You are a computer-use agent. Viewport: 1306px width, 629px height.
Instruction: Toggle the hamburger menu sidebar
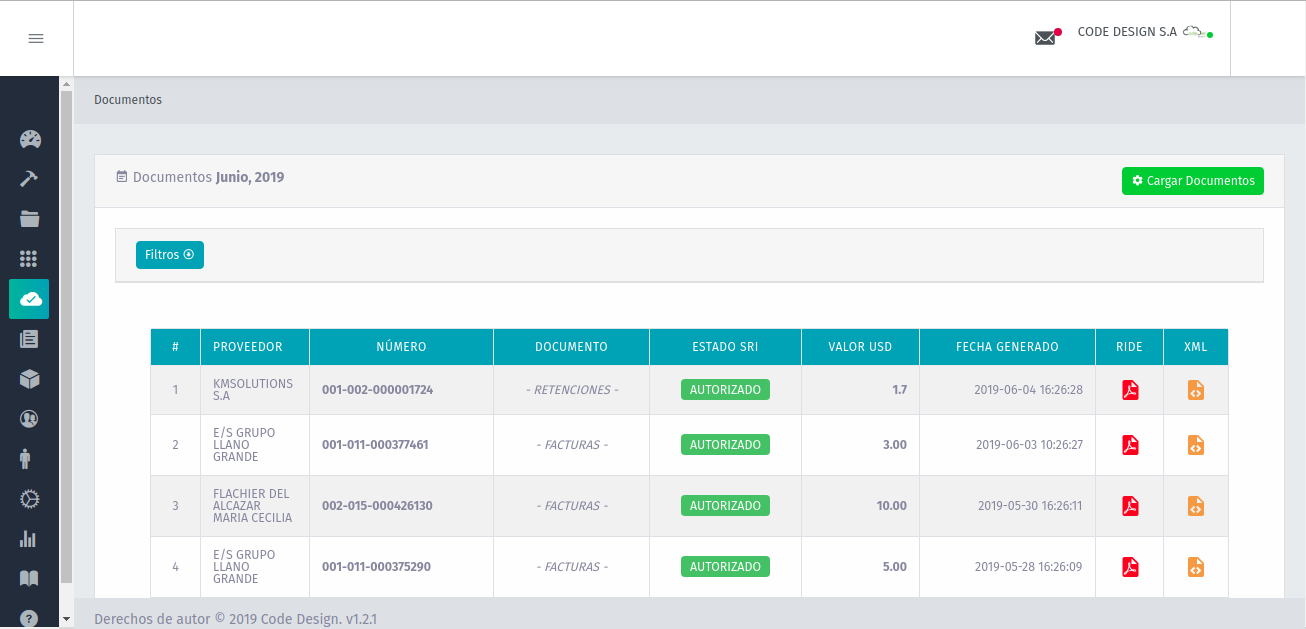(x=36, y=39)
